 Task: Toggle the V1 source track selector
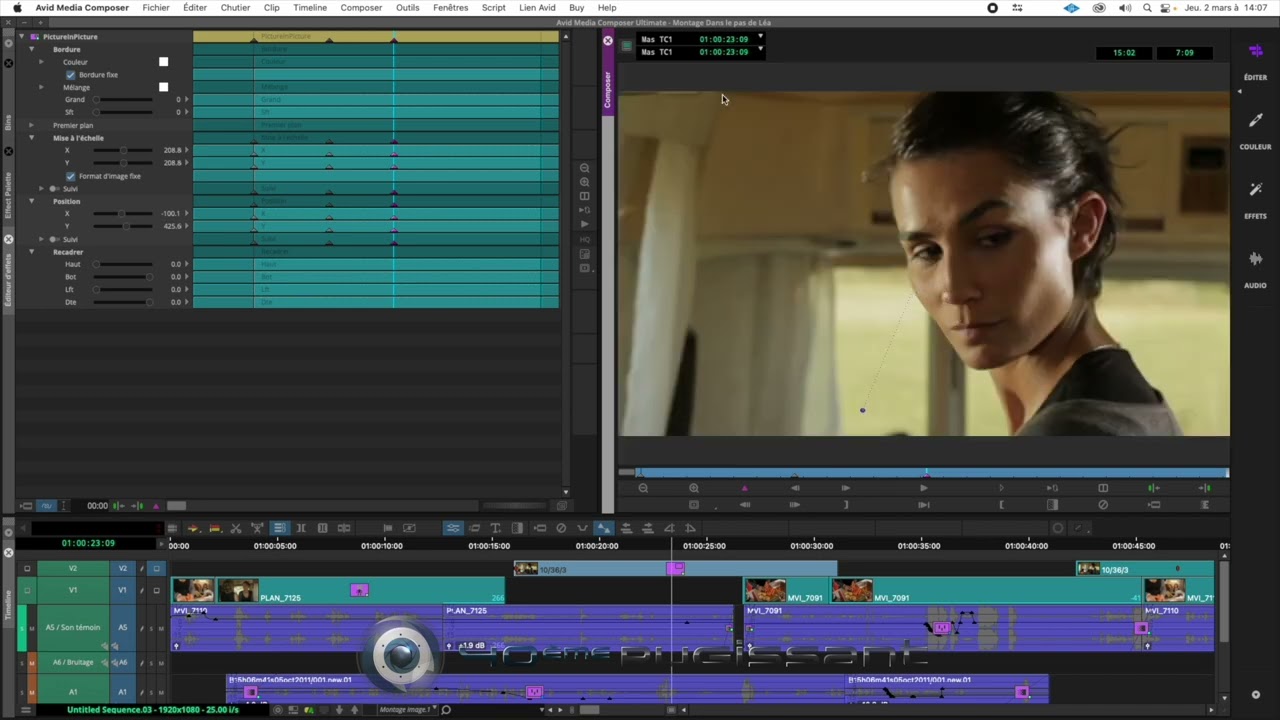[73, 590]
